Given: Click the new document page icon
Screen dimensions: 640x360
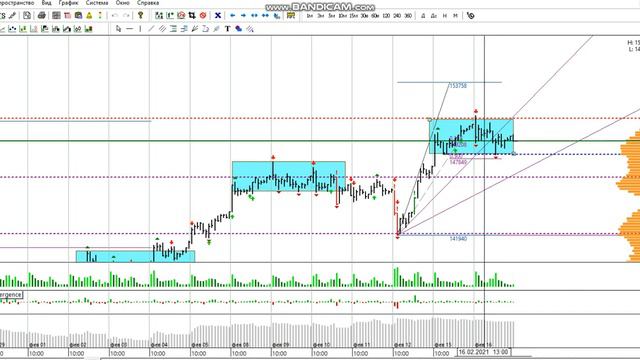Looking at the screenshot, I should point(27,16).
